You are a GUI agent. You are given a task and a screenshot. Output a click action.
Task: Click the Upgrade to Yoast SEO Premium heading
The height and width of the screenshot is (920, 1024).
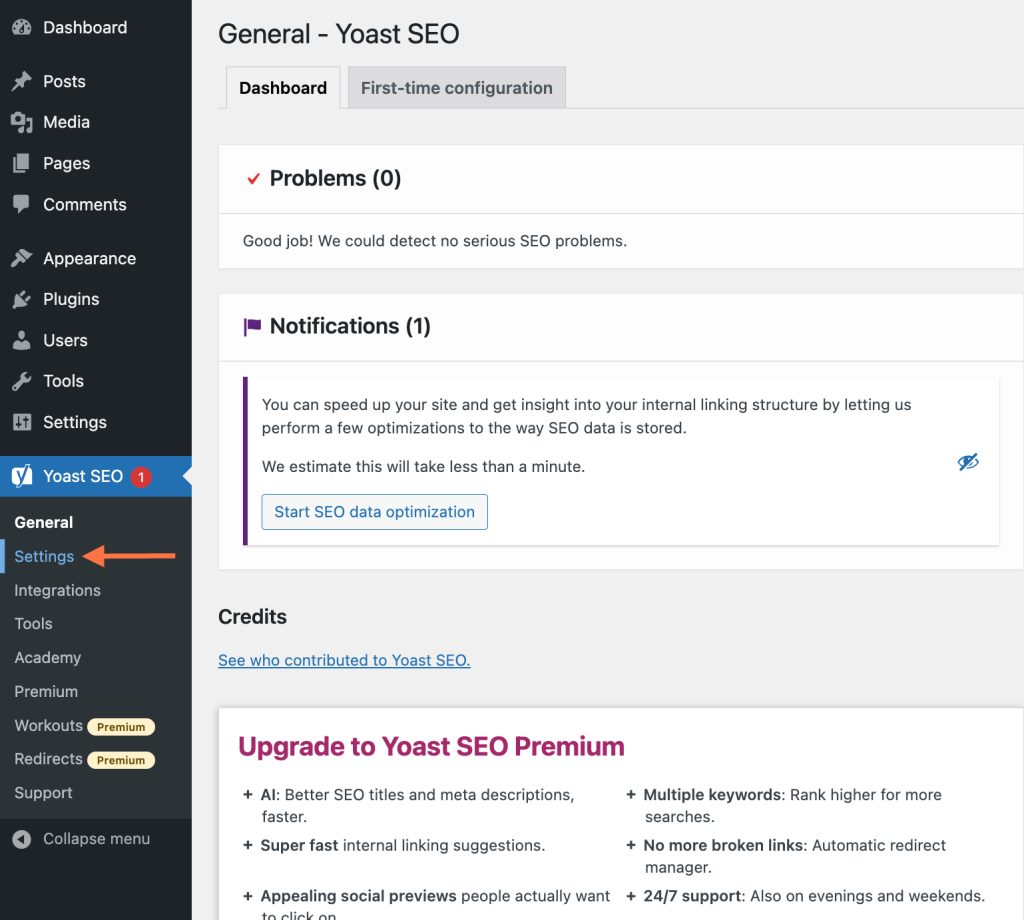click(x=431, y=746)
